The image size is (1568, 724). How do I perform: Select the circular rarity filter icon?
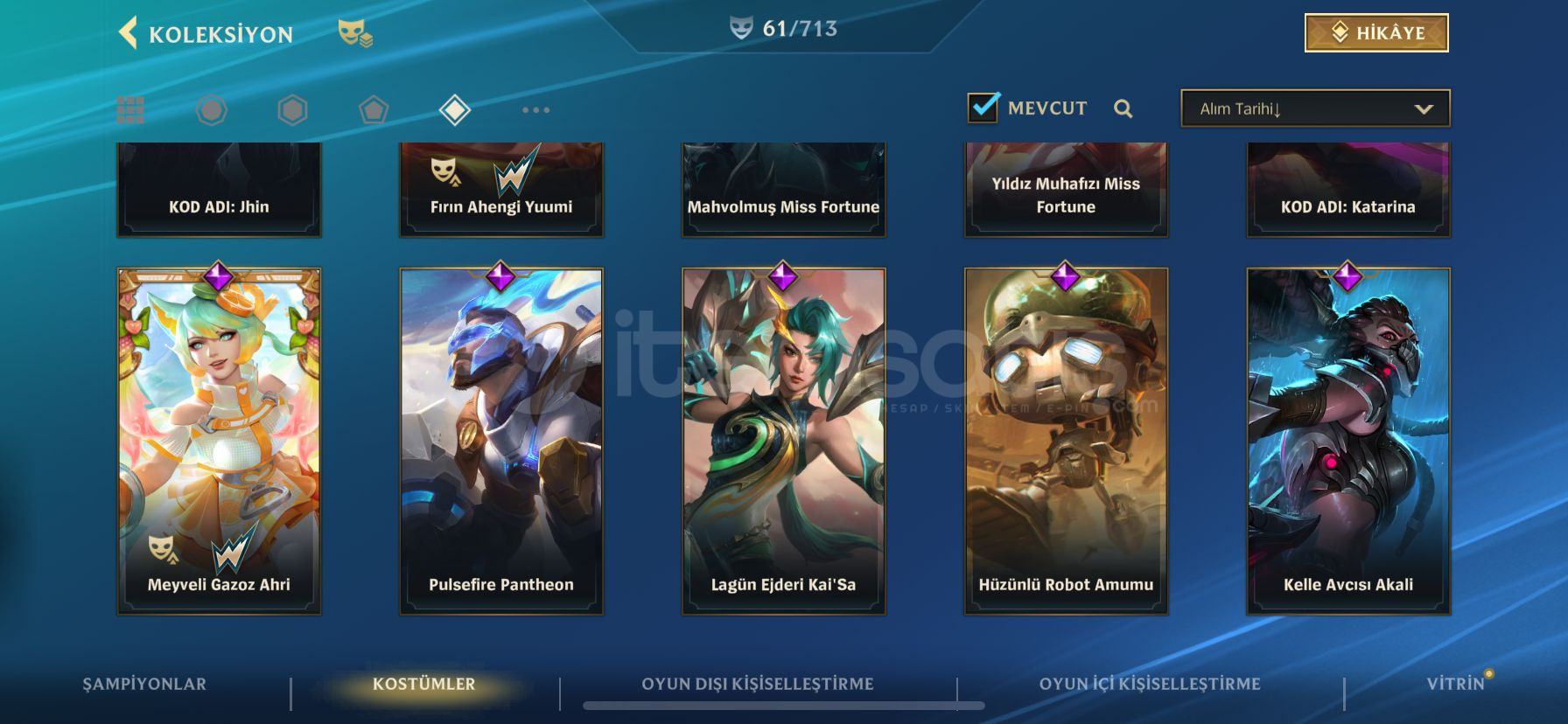click(x=211, y=110)
